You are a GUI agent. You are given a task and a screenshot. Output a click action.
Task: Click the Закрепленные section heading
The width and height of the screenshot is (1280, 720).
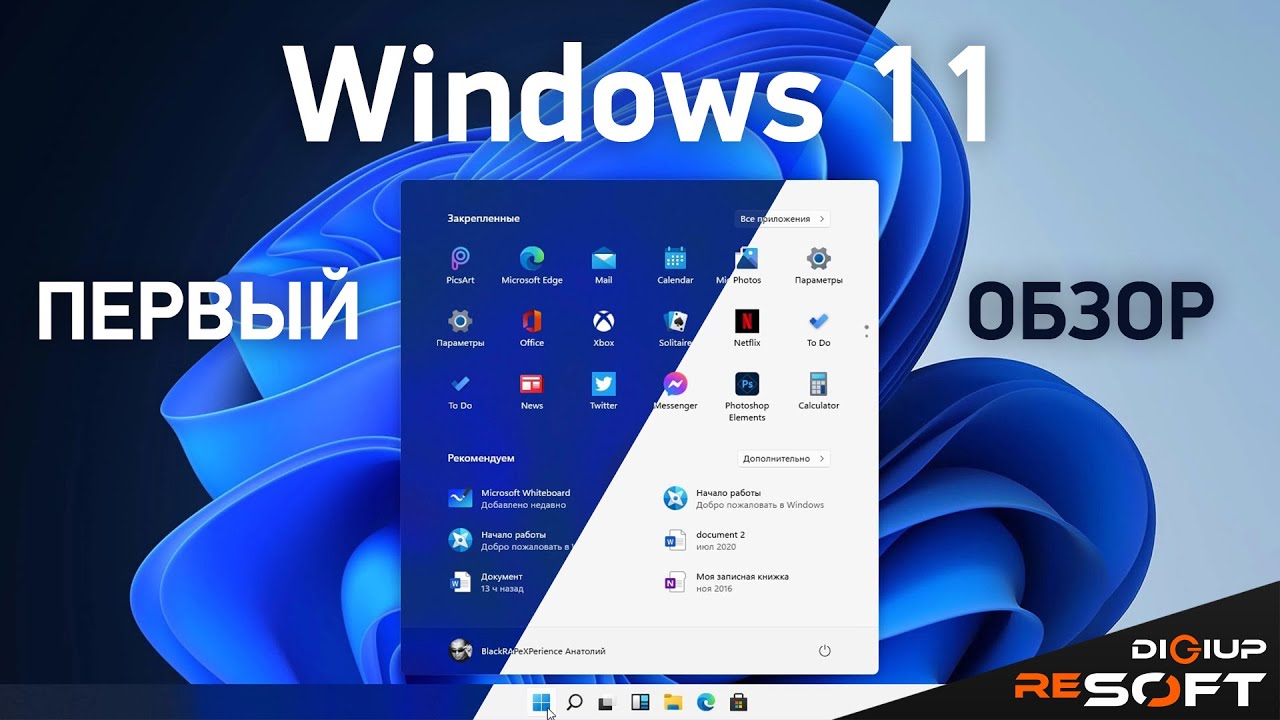(x=483, y=218)
